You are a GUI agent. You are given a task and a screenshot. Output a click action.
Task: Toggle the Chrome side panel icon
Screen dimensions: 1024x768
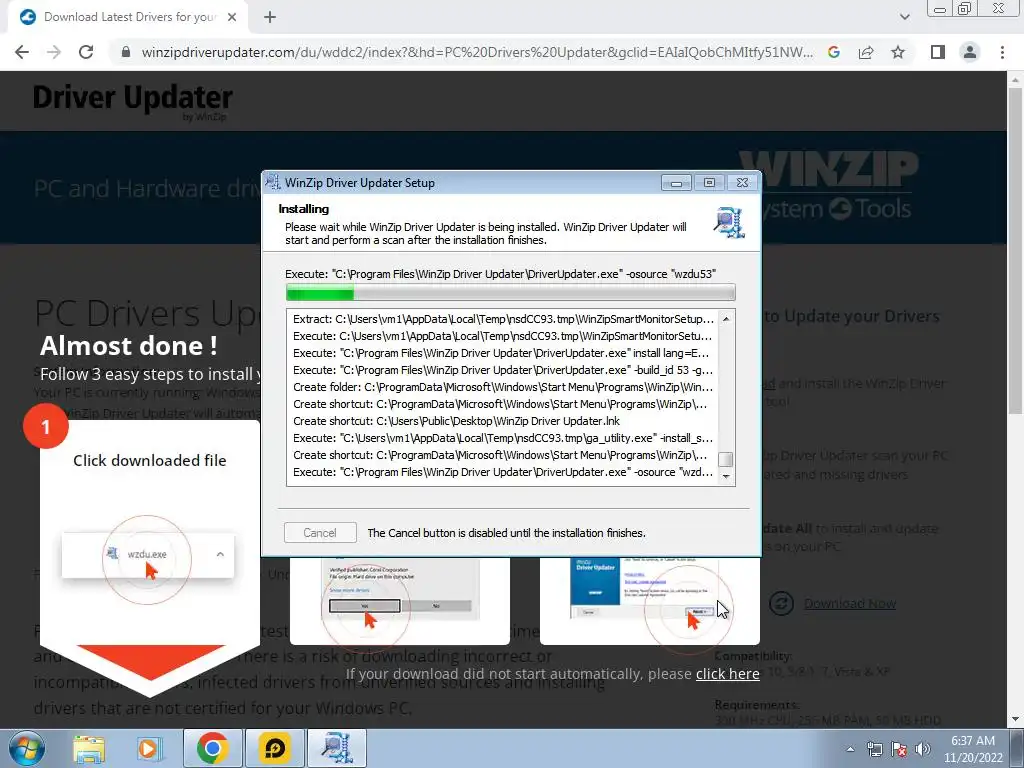[938, 52]
